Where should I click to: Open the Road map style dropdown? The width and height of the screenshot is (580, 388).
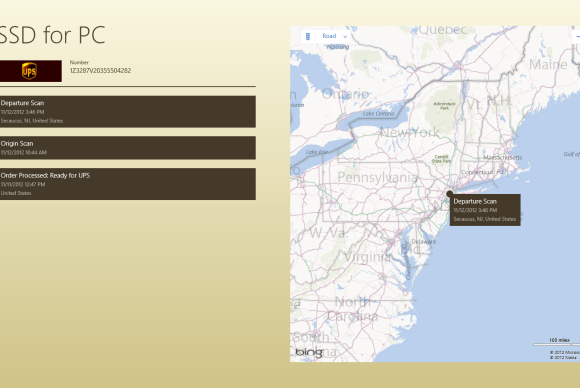click(331, 36)
